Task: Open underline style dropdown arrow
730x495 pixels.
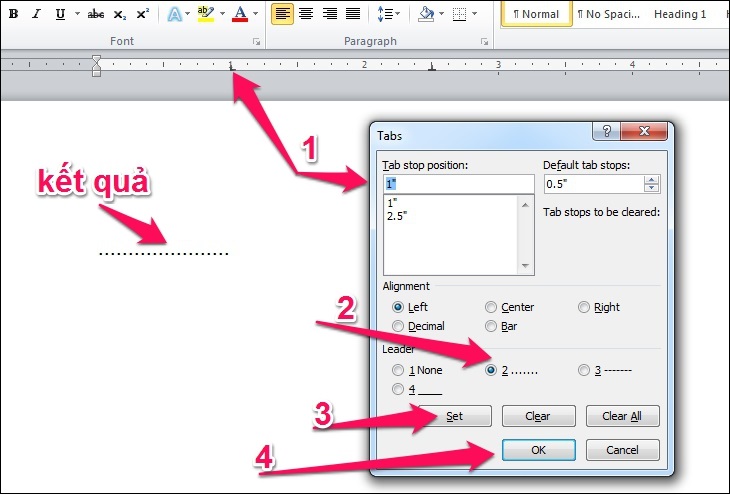Action: pos(77,14)
